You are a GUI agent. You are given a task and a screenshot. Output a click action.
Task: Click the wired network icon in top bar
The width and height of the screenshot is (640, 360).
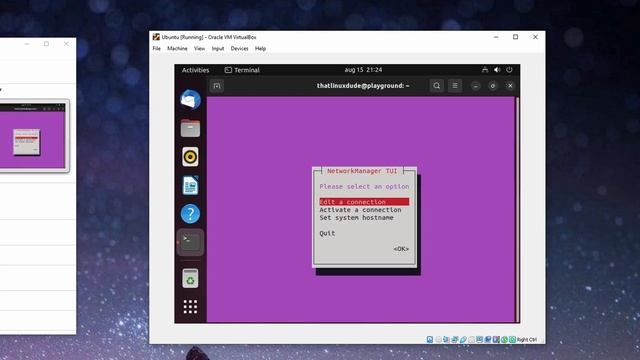tap(484, 70)
